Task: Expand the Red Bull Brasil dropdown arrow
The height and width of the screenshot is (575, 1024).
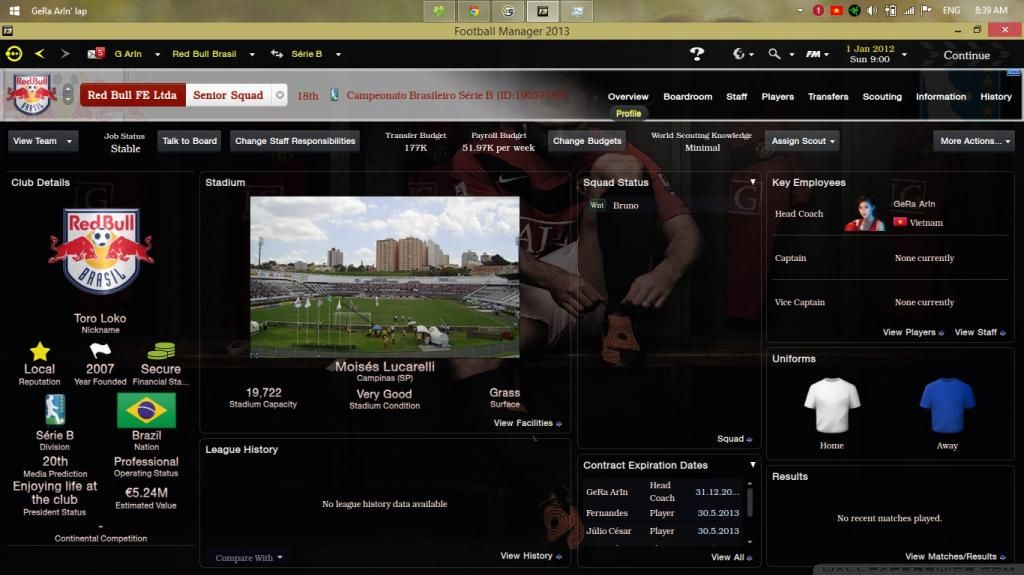Action: 251,54
